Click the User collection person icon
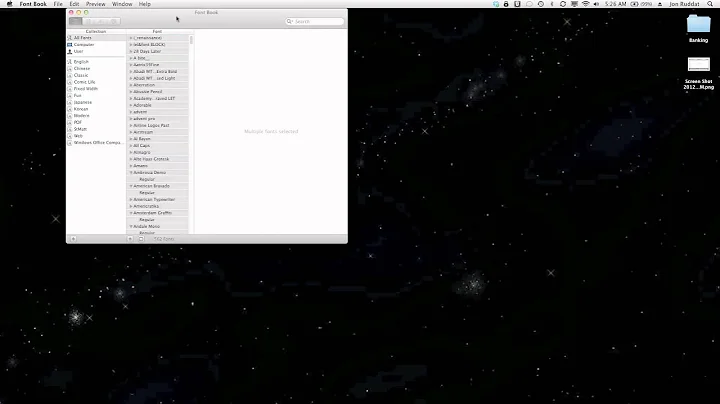 click(70, 51)
